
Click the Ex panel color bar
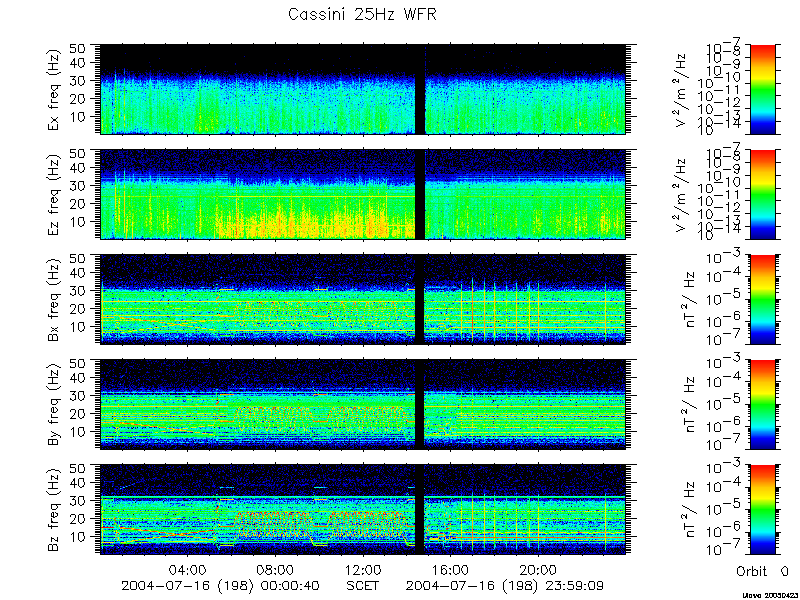(x=762, y=89)
